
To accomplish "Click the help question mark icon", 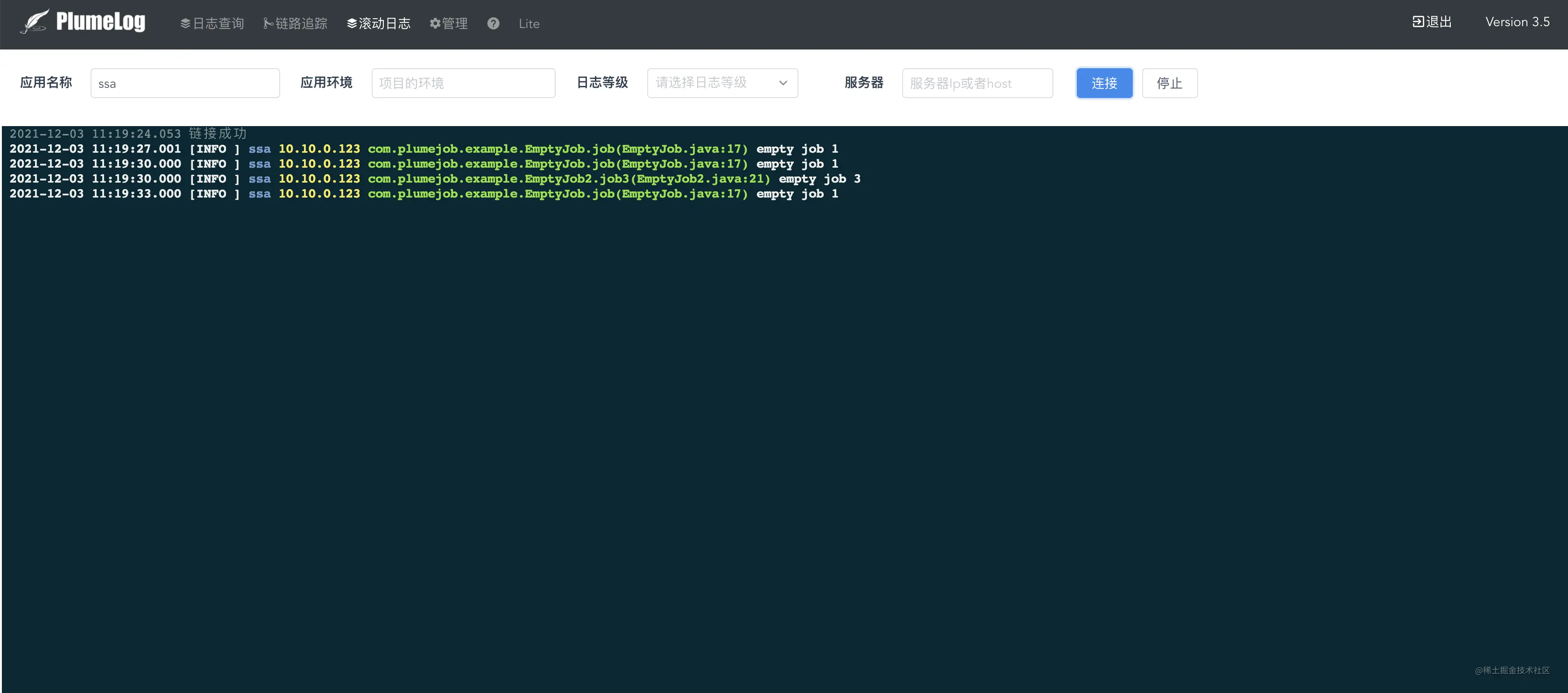I will [493, 23].
